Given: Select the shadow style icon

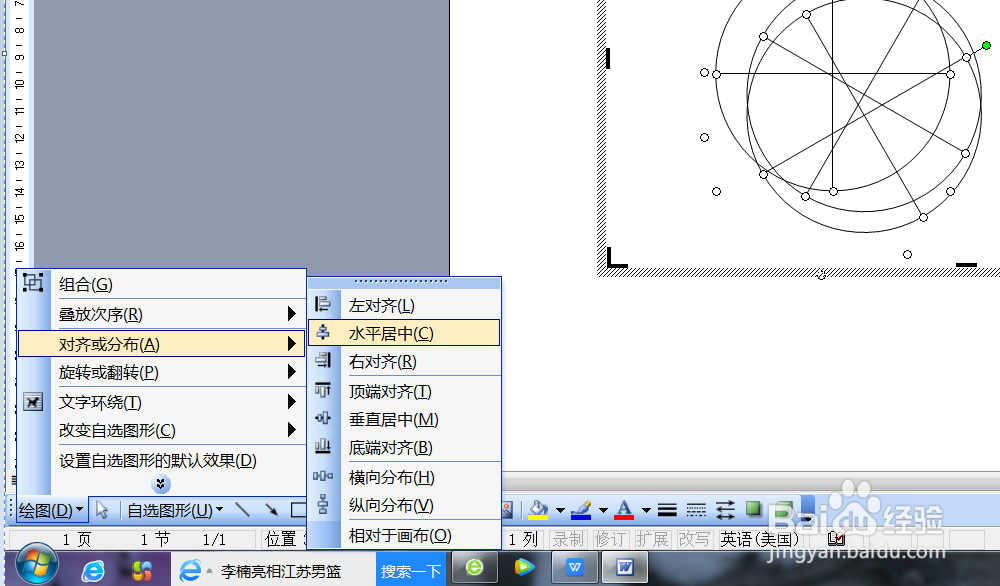Looking at the screenshot, I should (753, 510).
